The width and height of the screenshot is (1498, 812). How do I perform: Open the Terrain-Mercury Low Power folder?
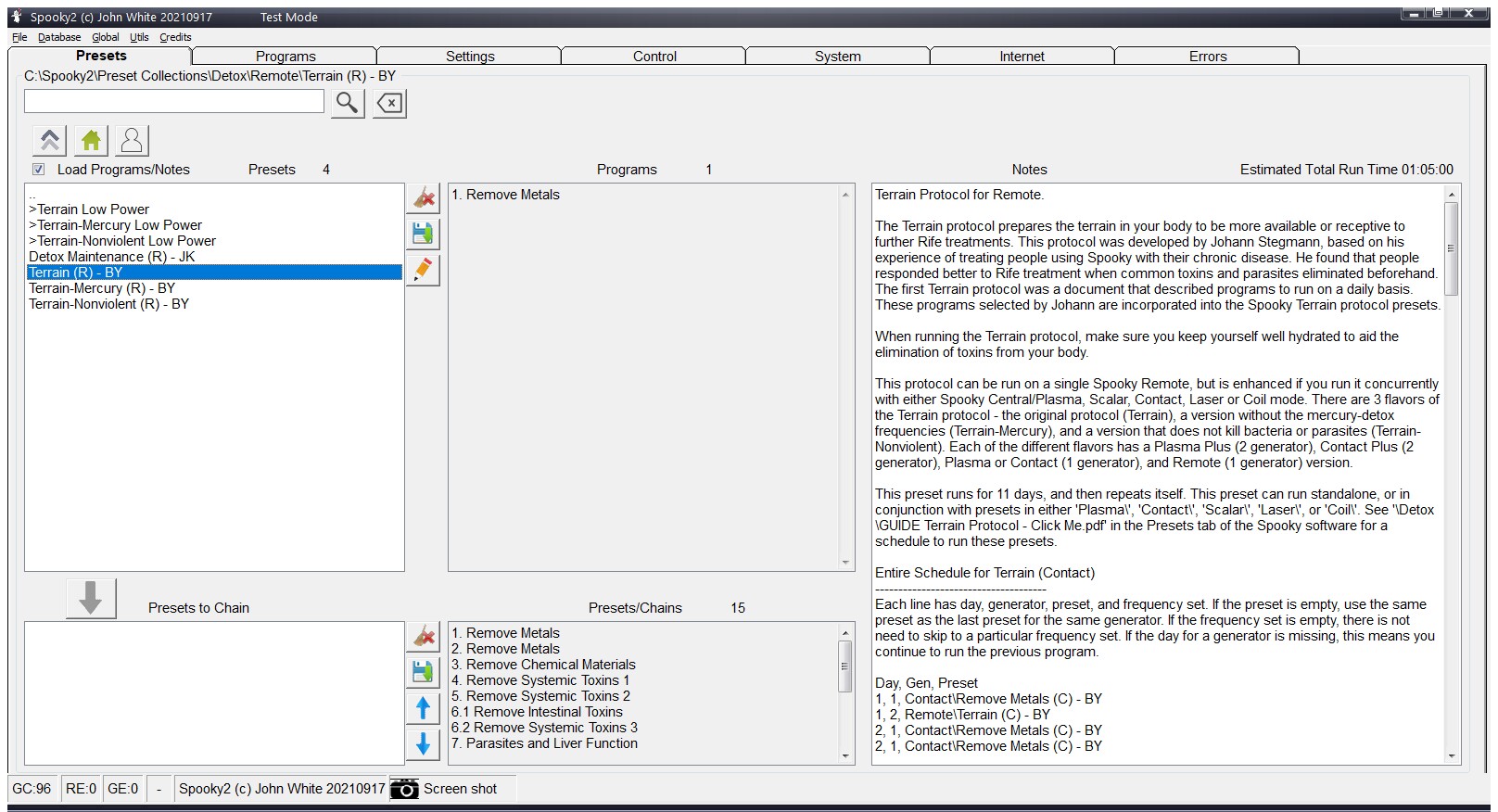115,225
